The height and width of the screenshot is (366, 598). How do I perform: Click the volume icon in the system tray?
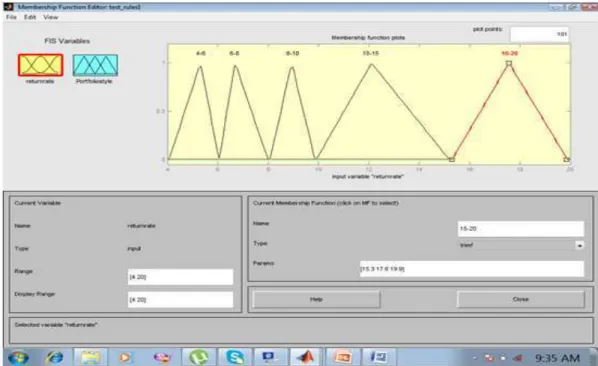pyautogui.click(x=518, y=358)
